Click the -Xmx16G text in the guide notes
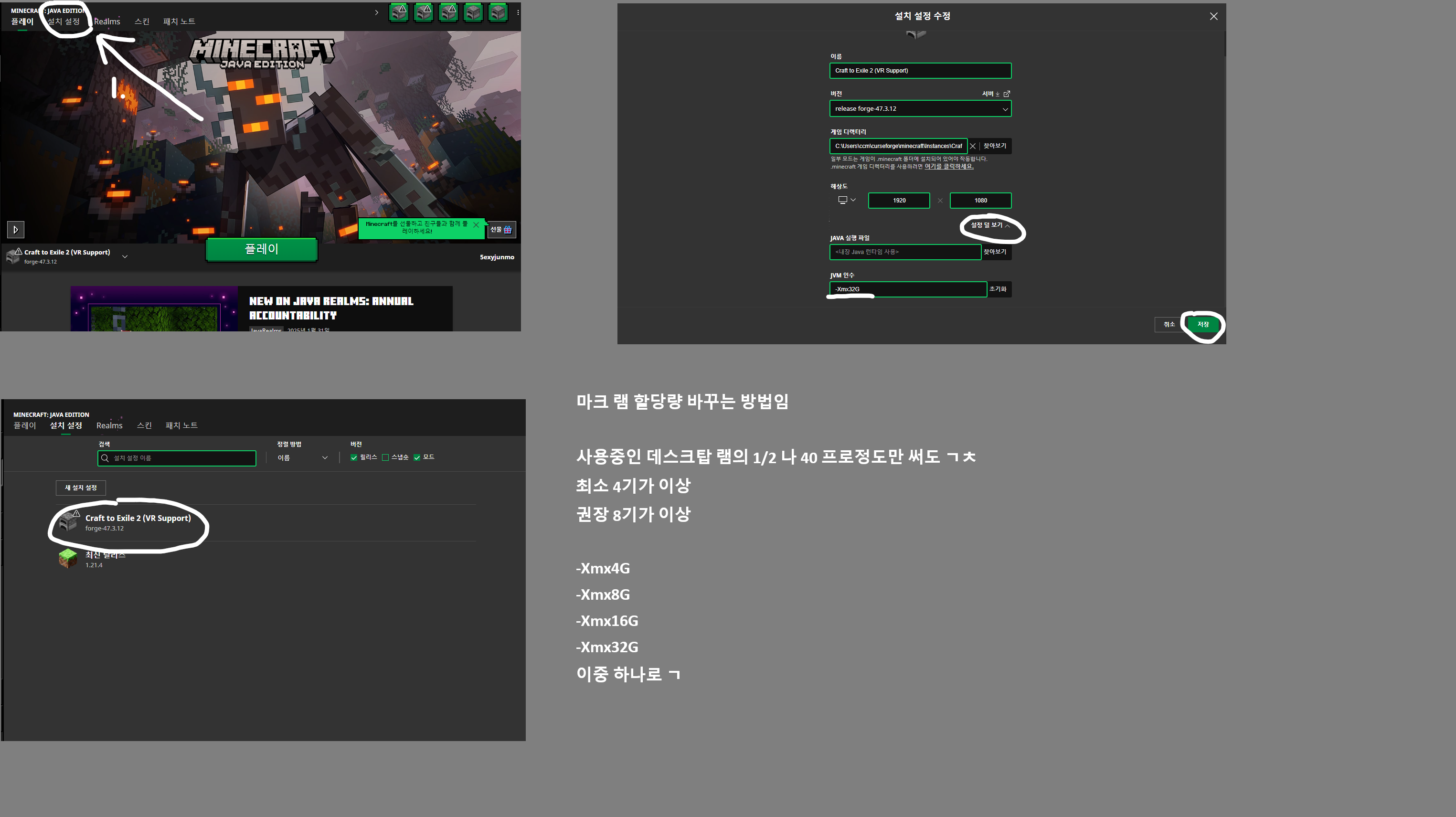1456x817 pixels. (x=607, y=621)
